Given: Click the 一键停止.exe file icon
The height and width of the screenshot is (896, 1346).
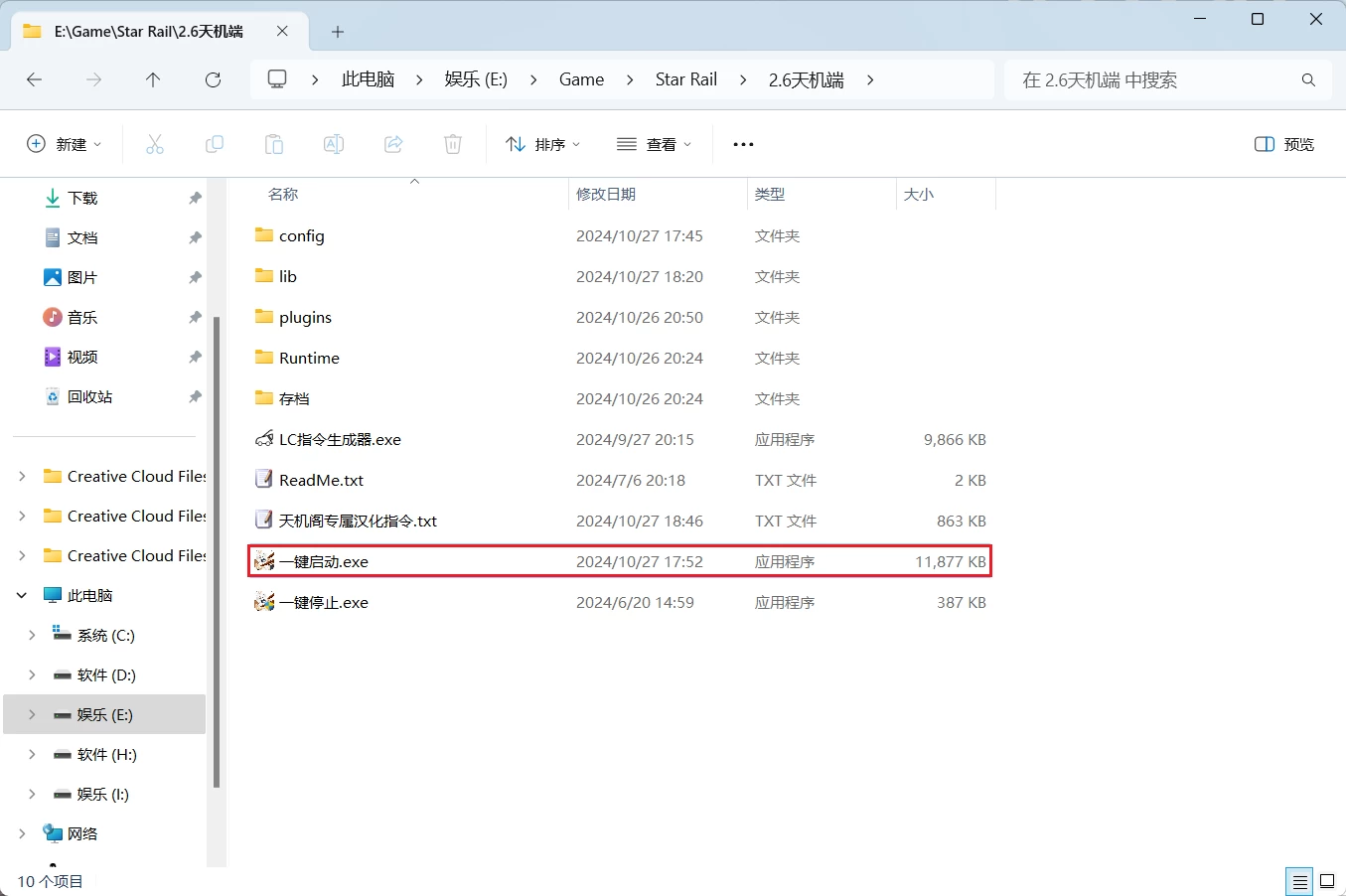Looking at the screenshot, I should [264, 602].
